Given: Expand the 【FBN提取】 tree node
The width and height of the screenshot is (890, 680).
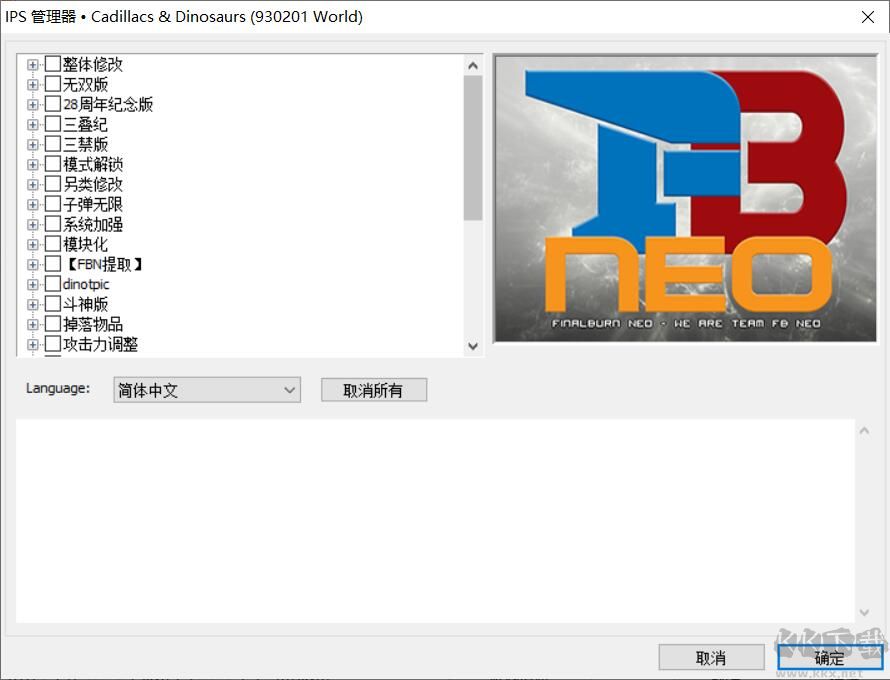Looking at the screenshot, I should 32,265.
